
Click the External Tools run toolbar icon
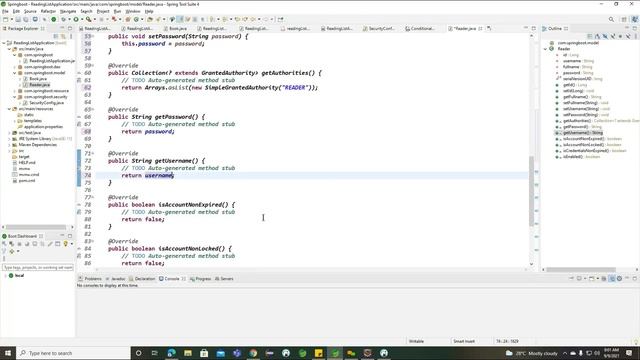pyautogui.click(x=88, y=19)
